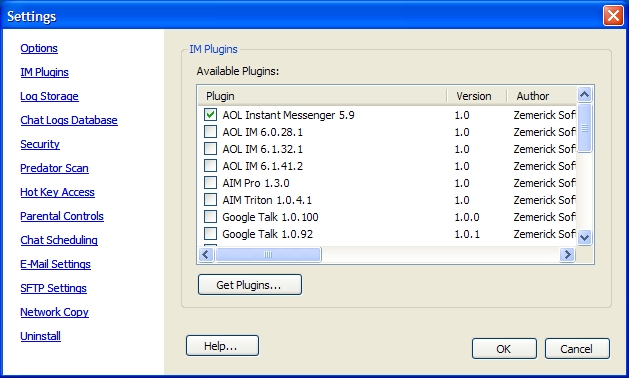Enable Google Talk 1.0.92 checkbox

(210, 234)
